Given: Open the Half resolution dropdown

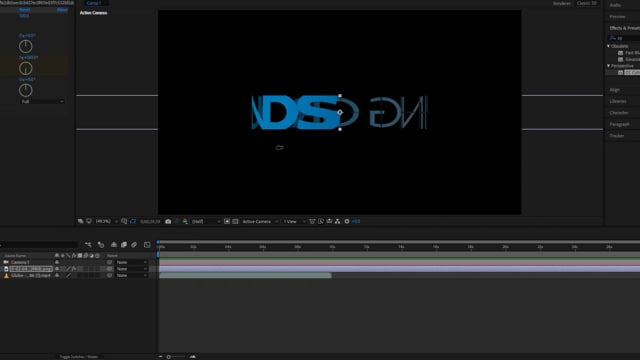Looking at the screenshot, I should (x=206, y=221).
